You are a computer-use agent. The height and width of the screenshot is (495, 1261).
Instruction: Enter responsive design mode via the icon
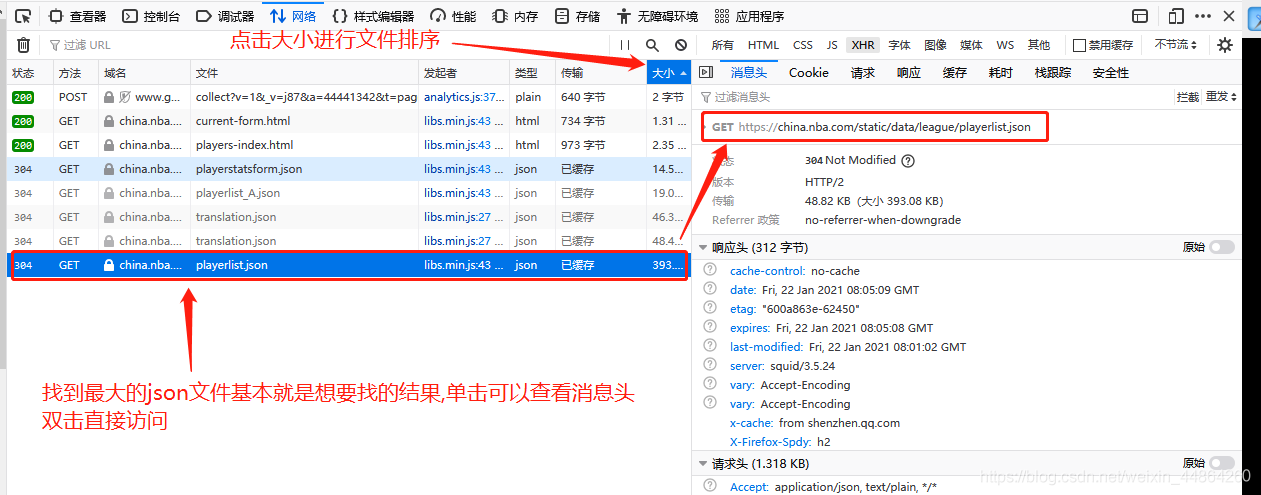coord(1176,16)
